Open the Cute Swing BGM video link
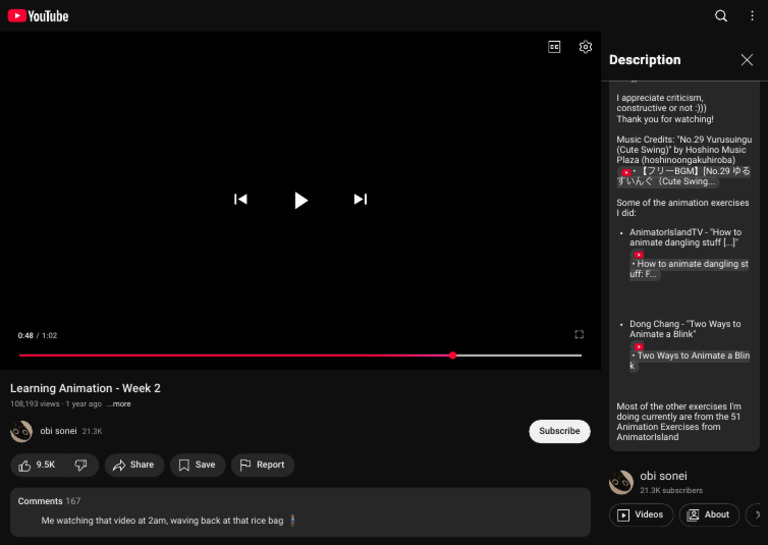Screen dimensions: 768x545 (683, 176)
